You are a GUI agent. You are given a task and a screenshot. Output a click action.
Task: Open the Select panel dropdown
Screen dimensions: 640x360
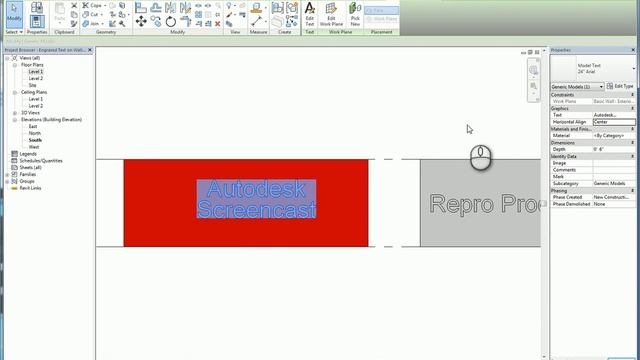[14, 32]
